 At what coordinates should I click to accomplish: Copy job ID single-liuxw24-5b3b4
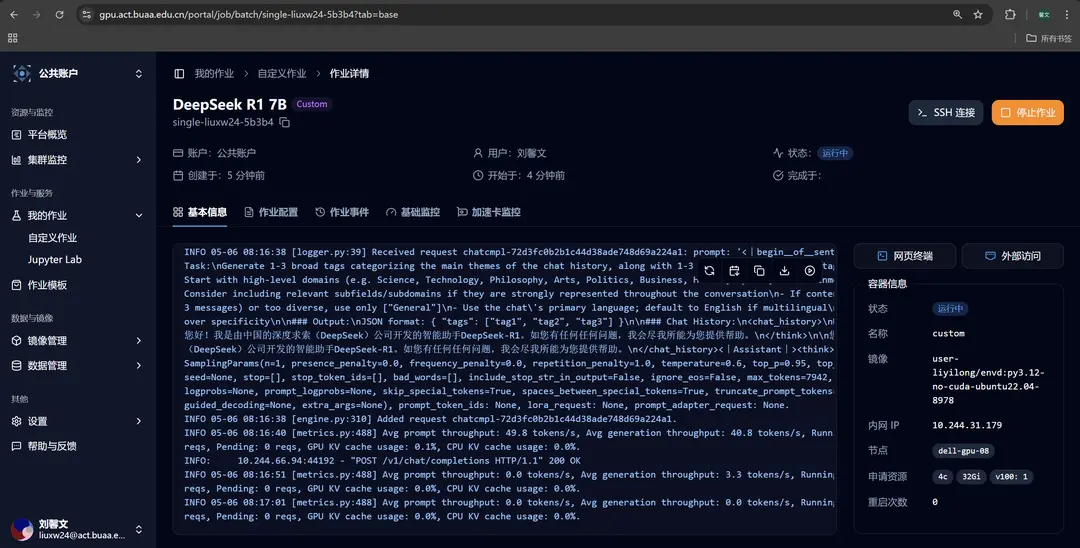pyautogui.click(x=284, y=123)
